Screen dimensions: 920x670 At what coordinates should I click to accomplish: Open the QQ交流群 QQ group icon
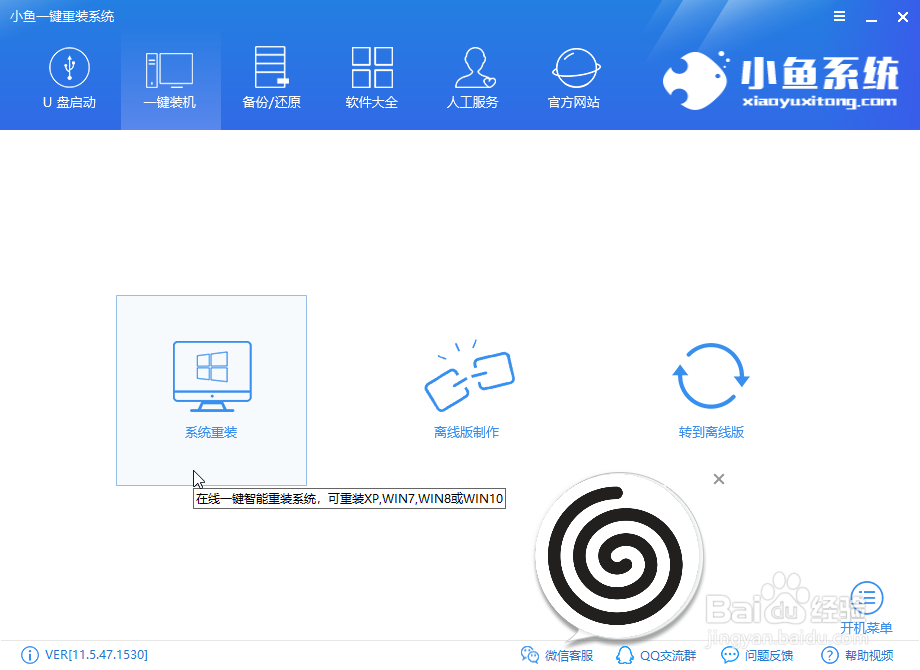click(655, 655)
